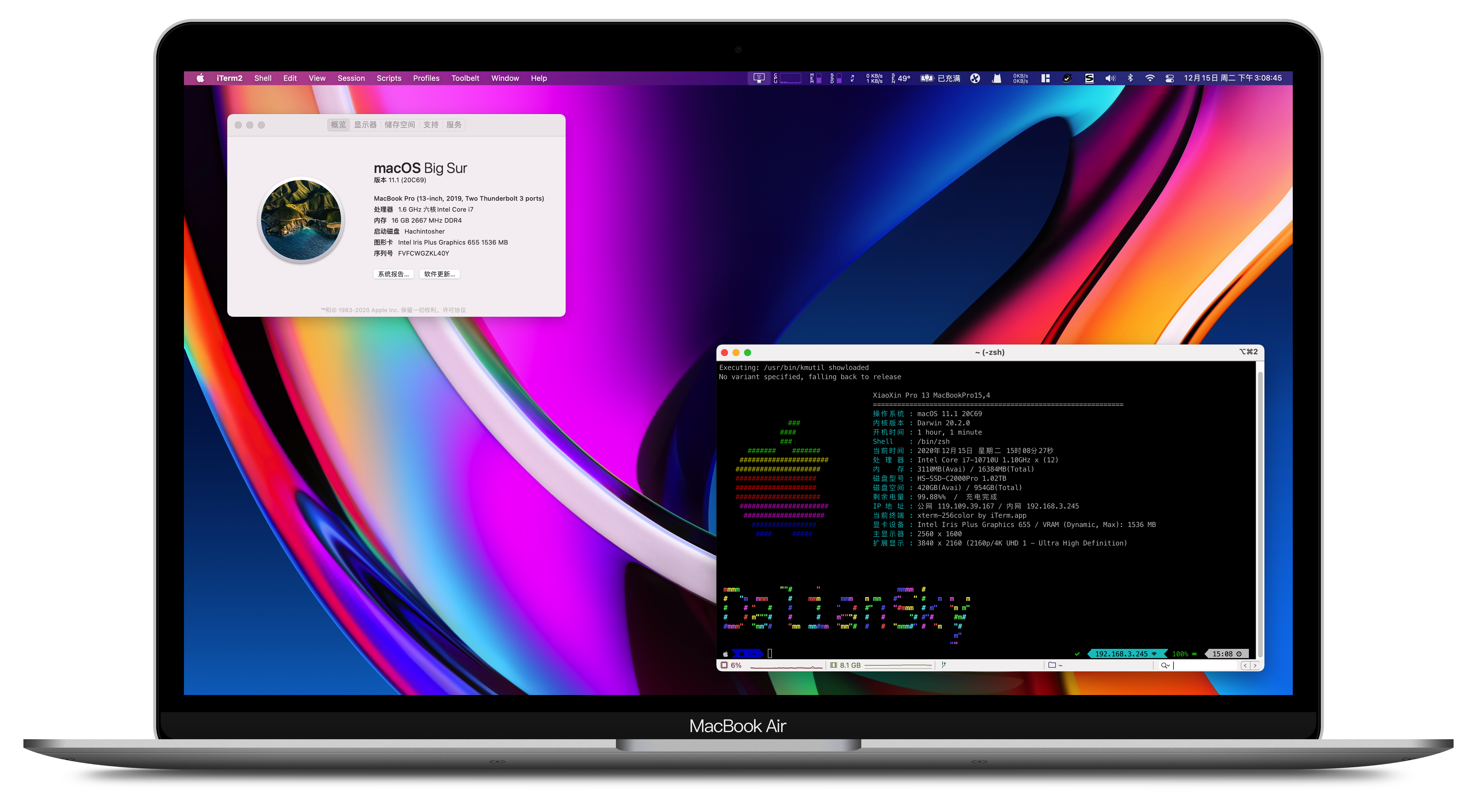
Task: Click the cat-shaped icon in the menu bar
Action: [x=997, y=78]
